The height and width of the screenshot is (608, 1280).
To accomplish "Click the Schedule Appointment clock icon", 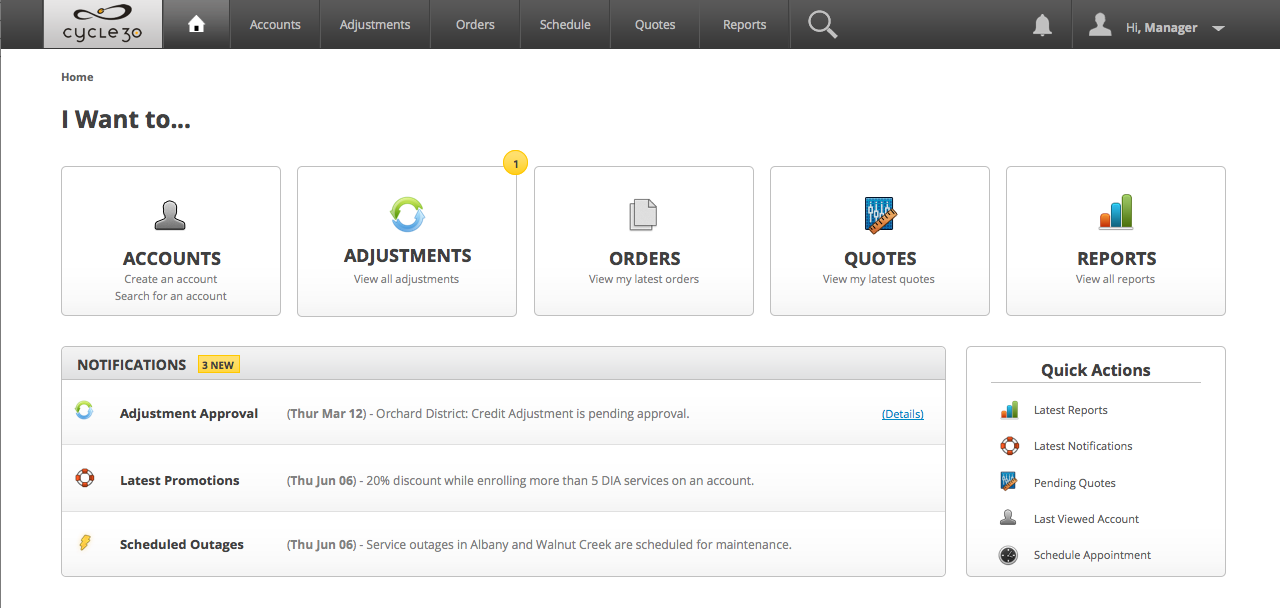I will point(1009,555).
